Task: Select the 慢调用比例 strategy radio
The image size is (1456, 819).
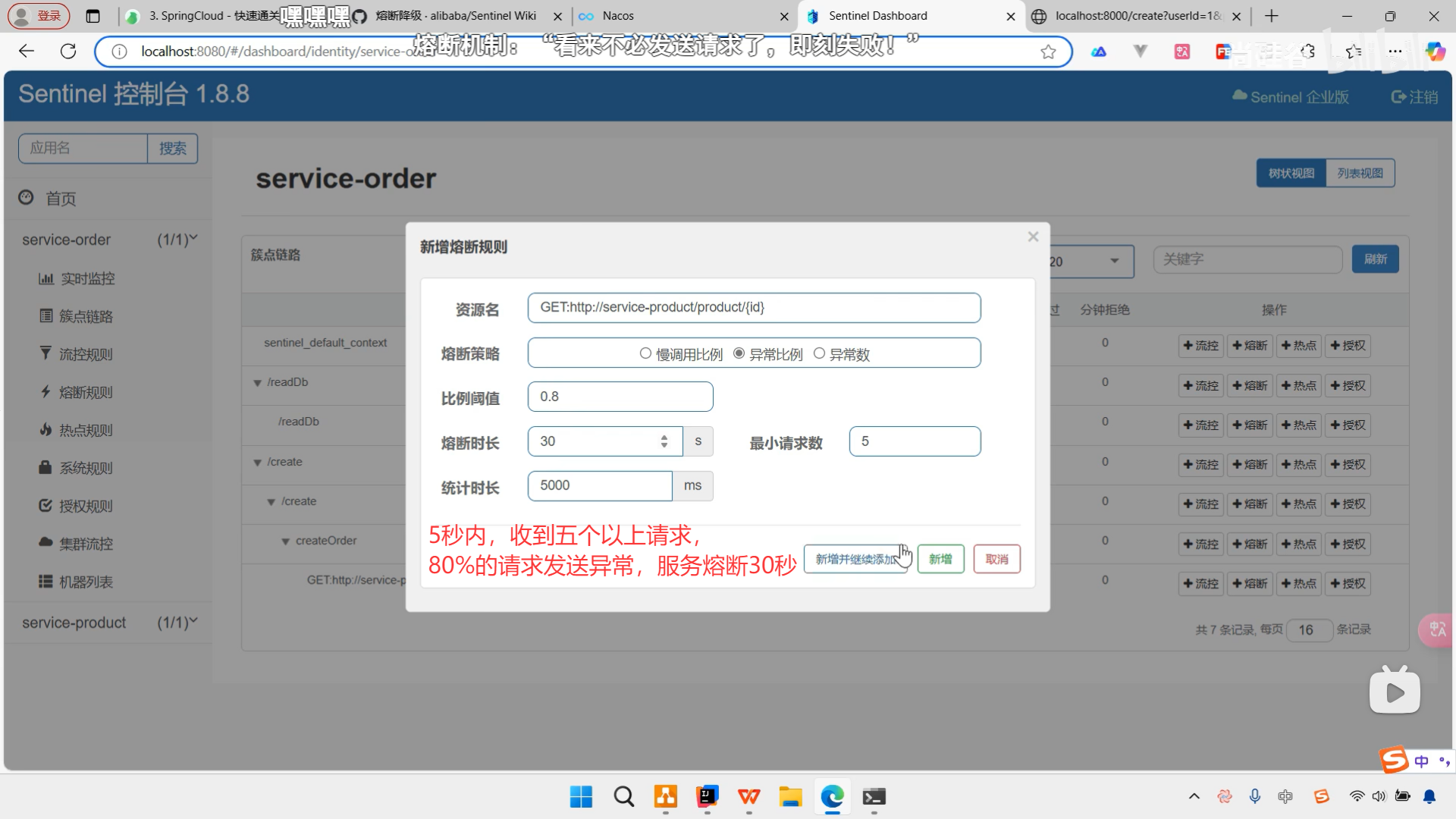Action: point(645,353)
